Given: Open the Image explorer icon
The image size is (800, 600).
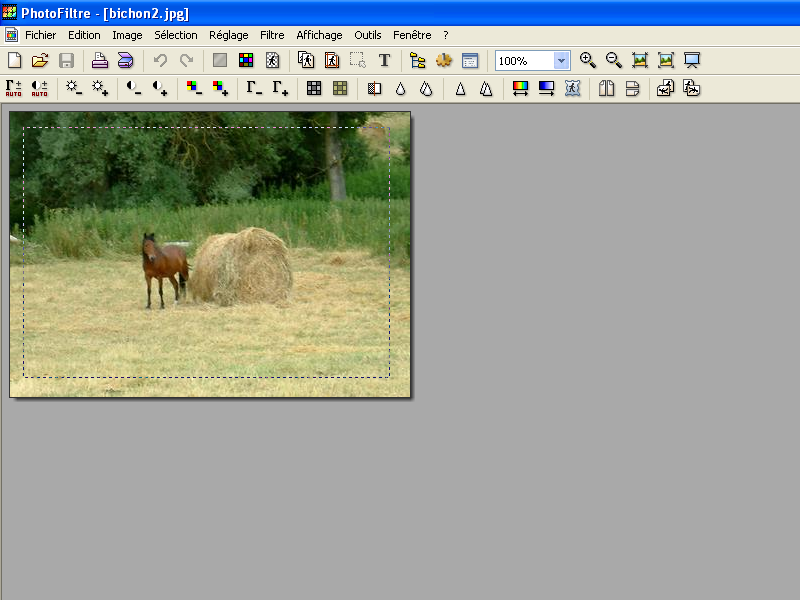Looking at the screenshot, I should tap(417, 60).
